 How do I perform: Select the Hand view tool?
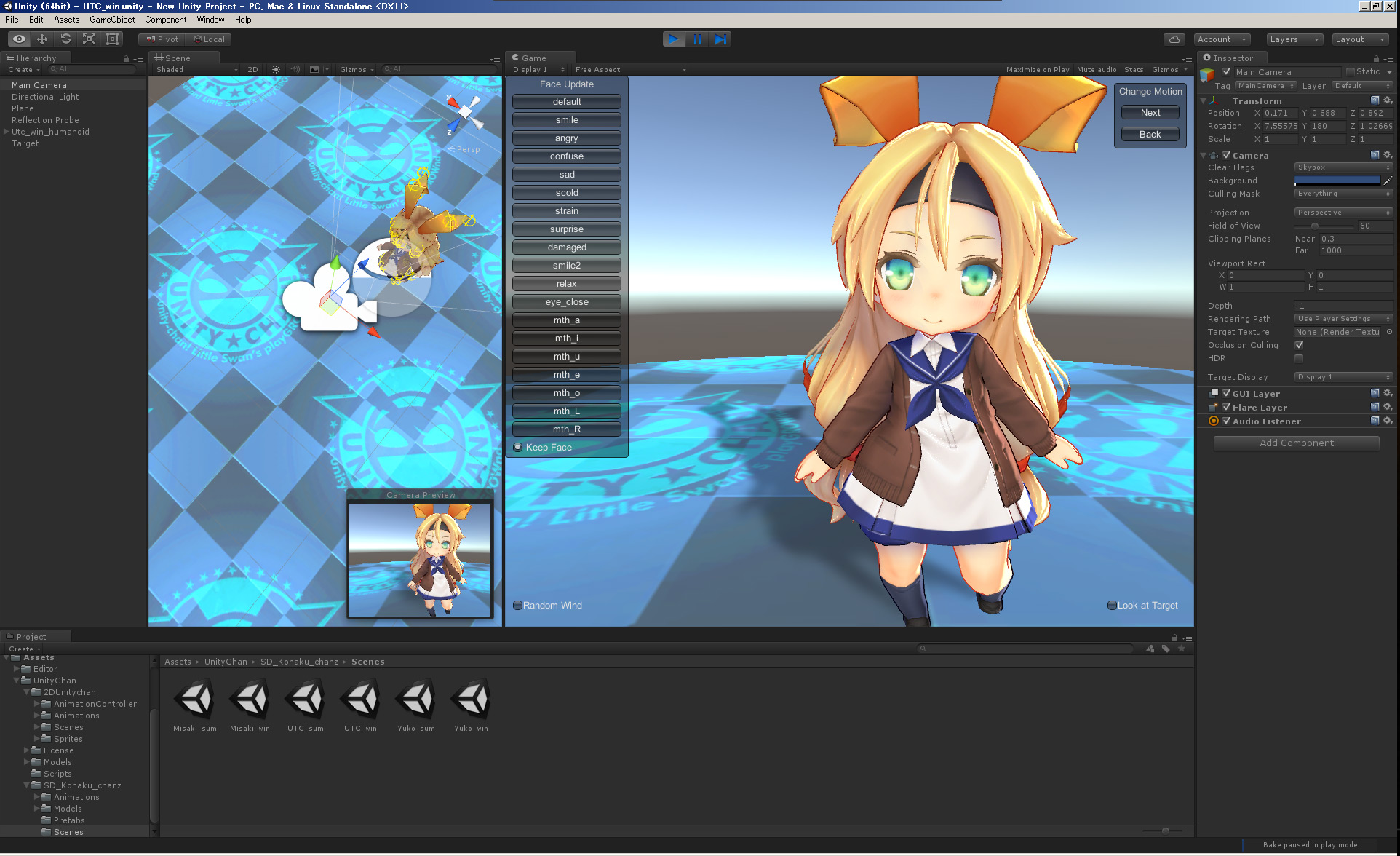19,39
